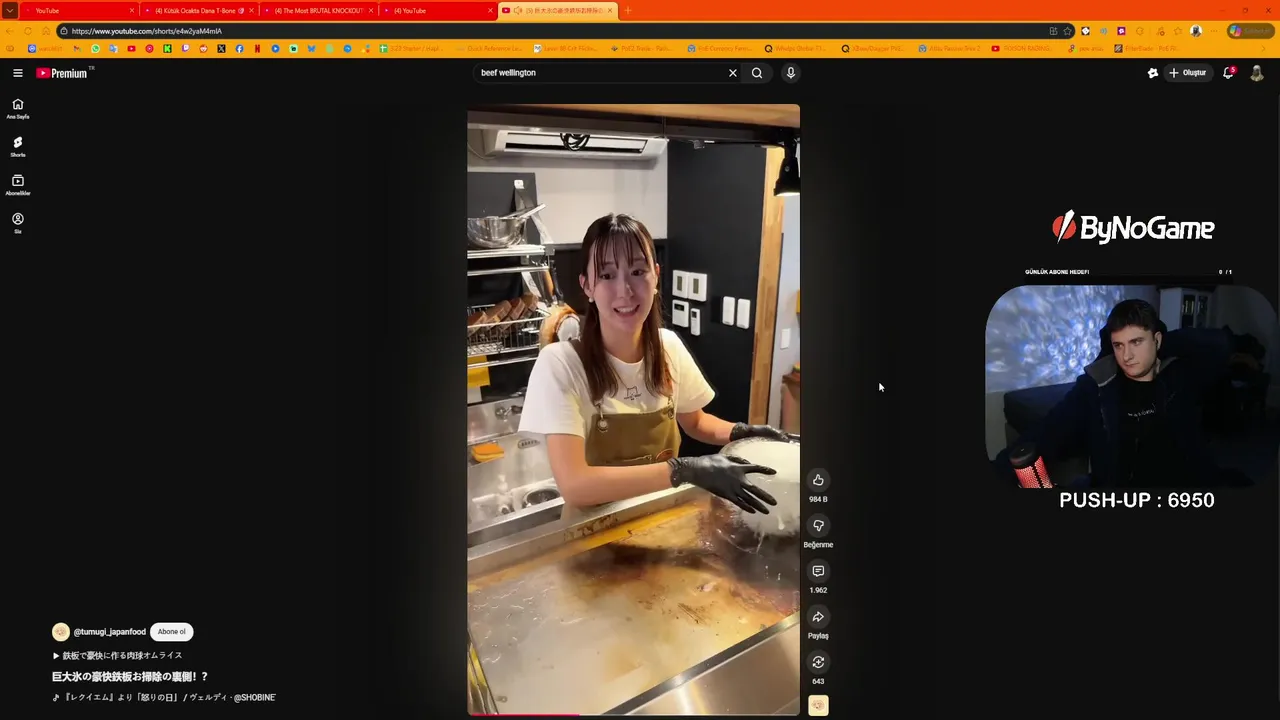Go back with browser back arrow
This screenshot has height=720, width=1280.
[x=10, y=31]
